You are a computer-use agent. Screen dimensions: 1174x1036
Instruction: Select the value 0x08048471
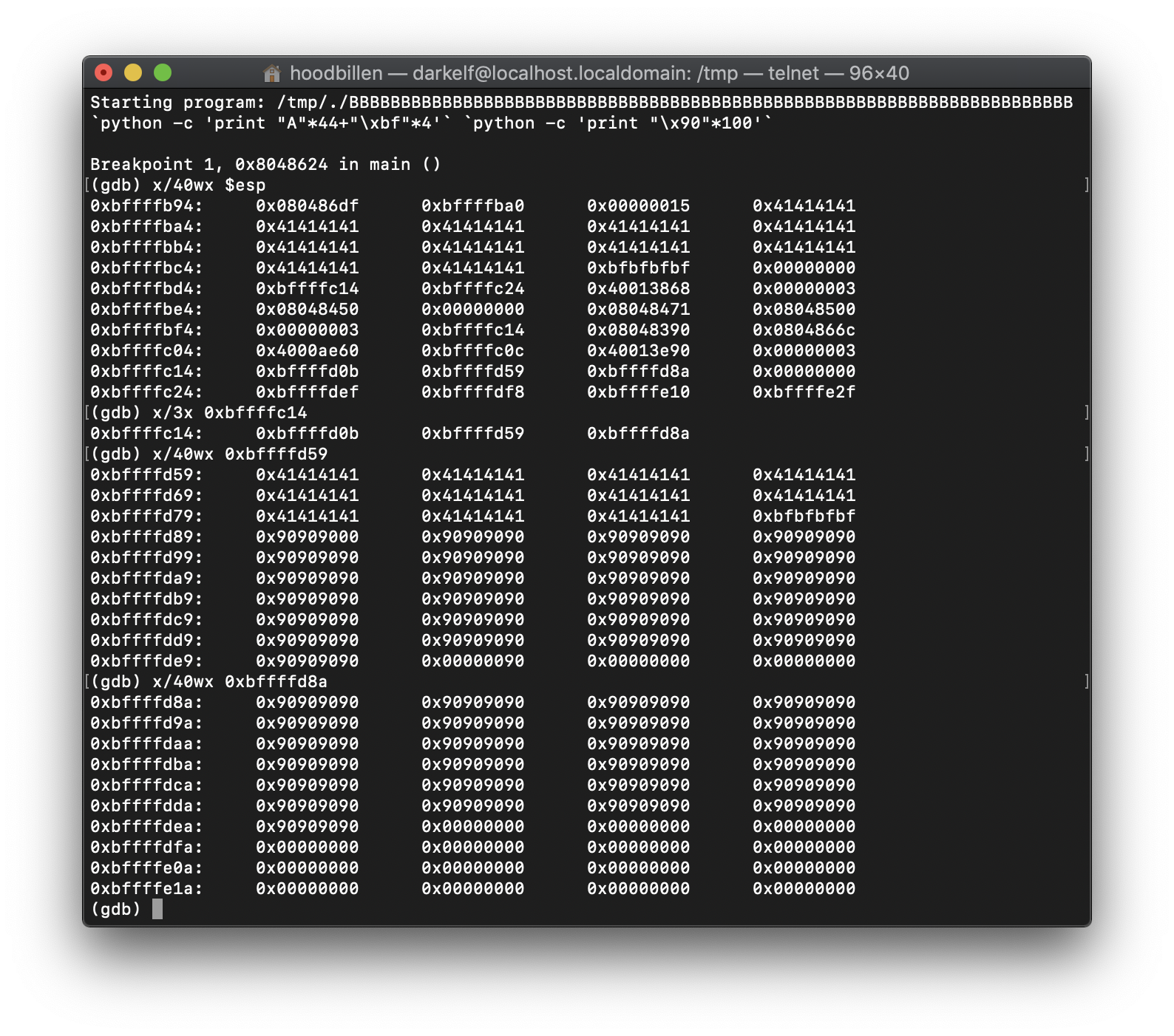coord(639,309)
